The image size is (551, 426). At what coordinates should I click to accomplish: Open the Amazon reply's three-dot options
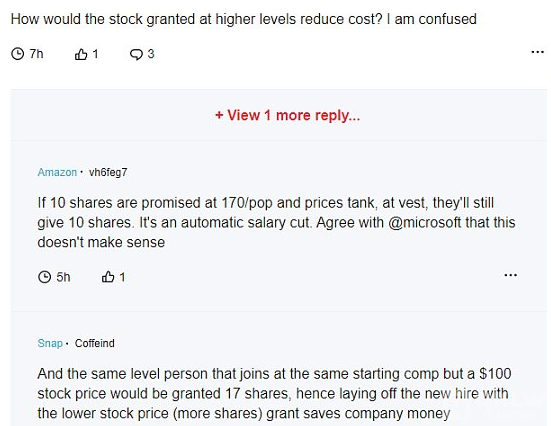click(510, 275)
